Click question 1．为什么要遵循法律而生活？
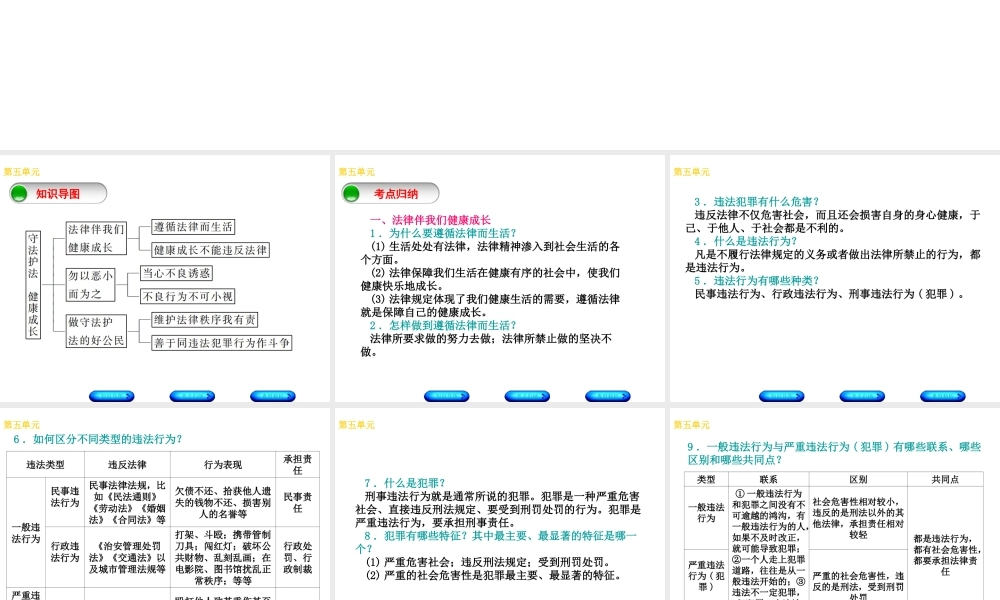Image resolution: width=1000 pixels, height=600 pixels. [x=443, y=233]
